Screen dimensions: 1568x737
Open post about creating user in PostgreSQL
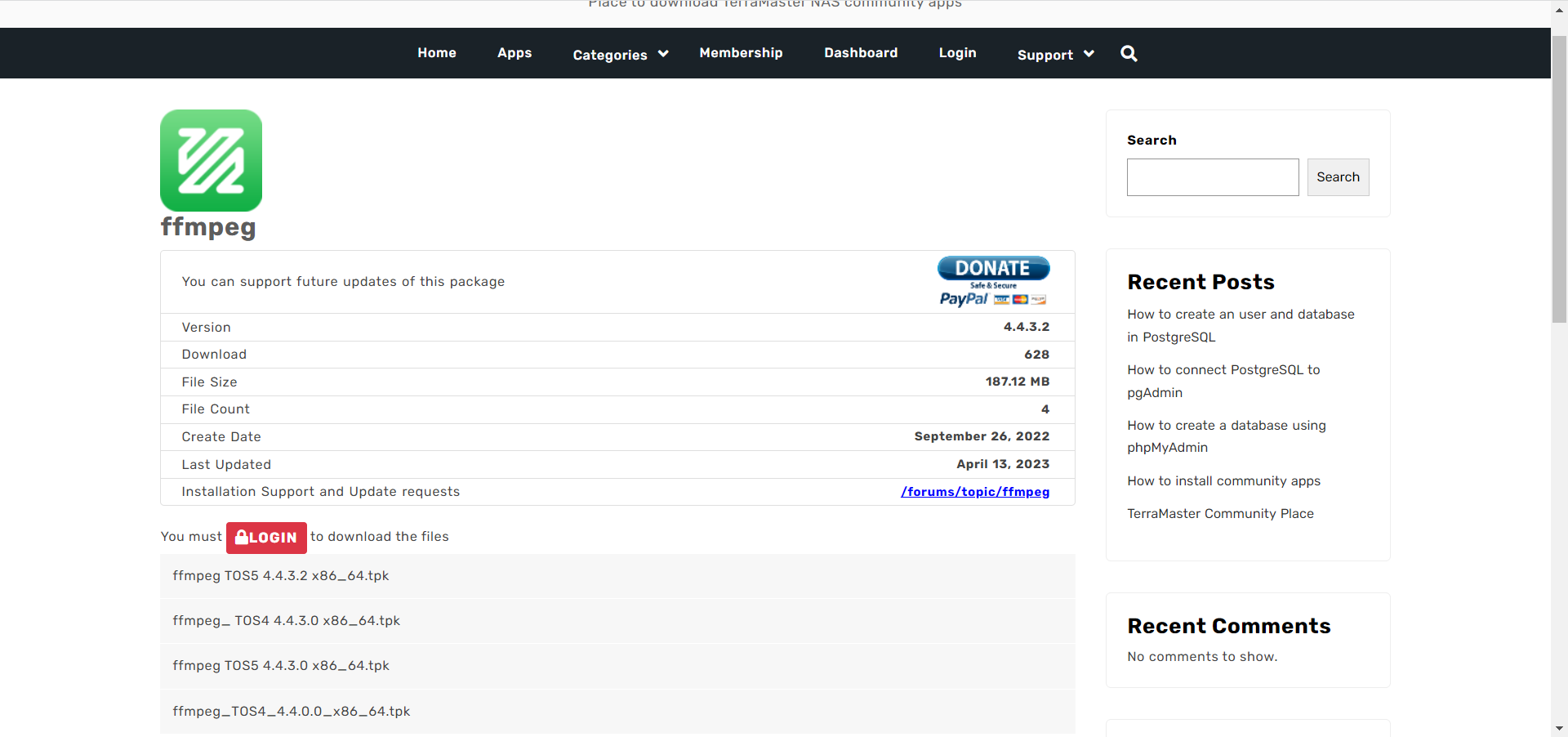(1241, 325)
